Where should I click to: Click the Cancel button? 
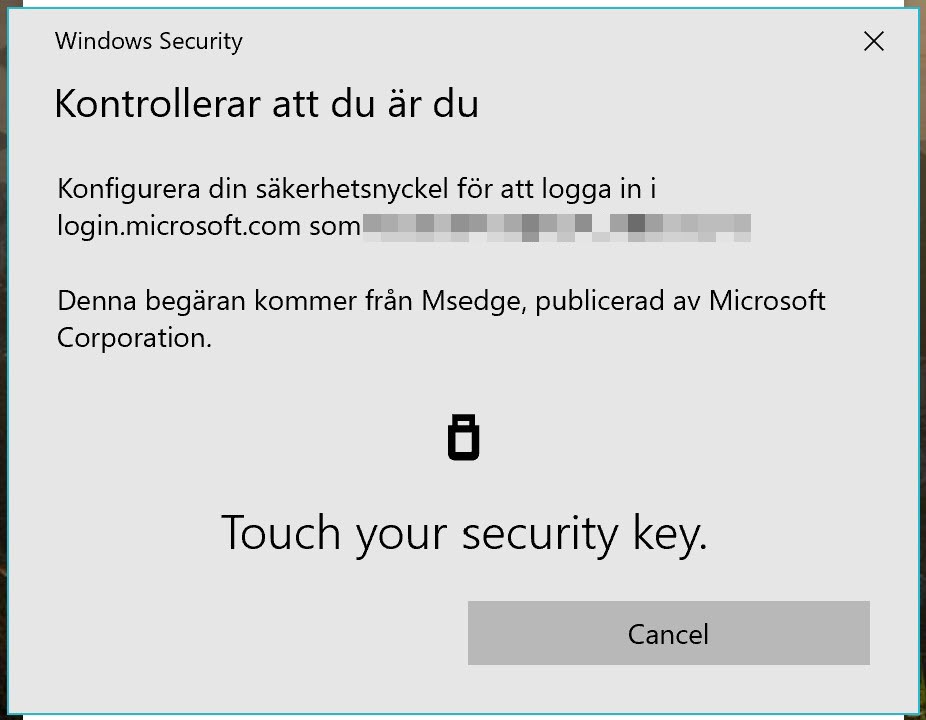click(x=668, y=633)
